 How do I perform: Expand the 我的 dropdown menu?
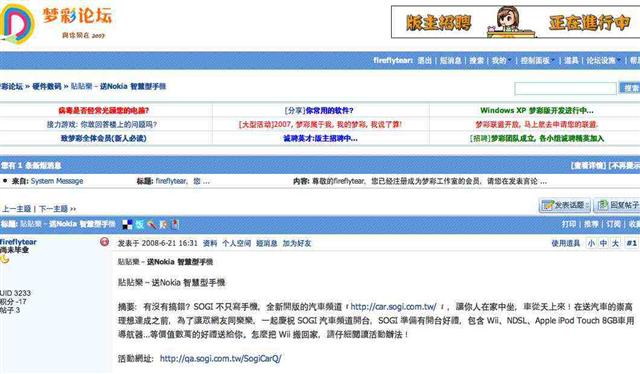coord(501,60)
